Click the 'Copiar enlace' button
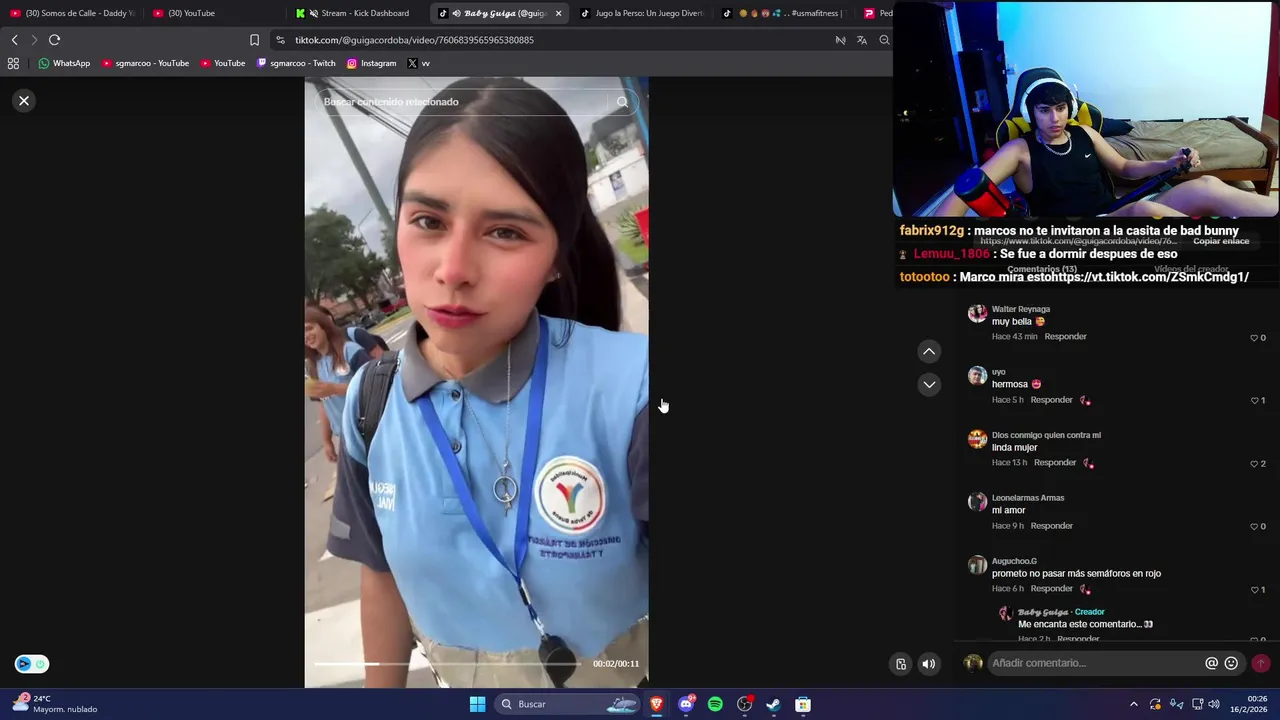This screenshot has height=720, width=1280. click(1221, 241)
